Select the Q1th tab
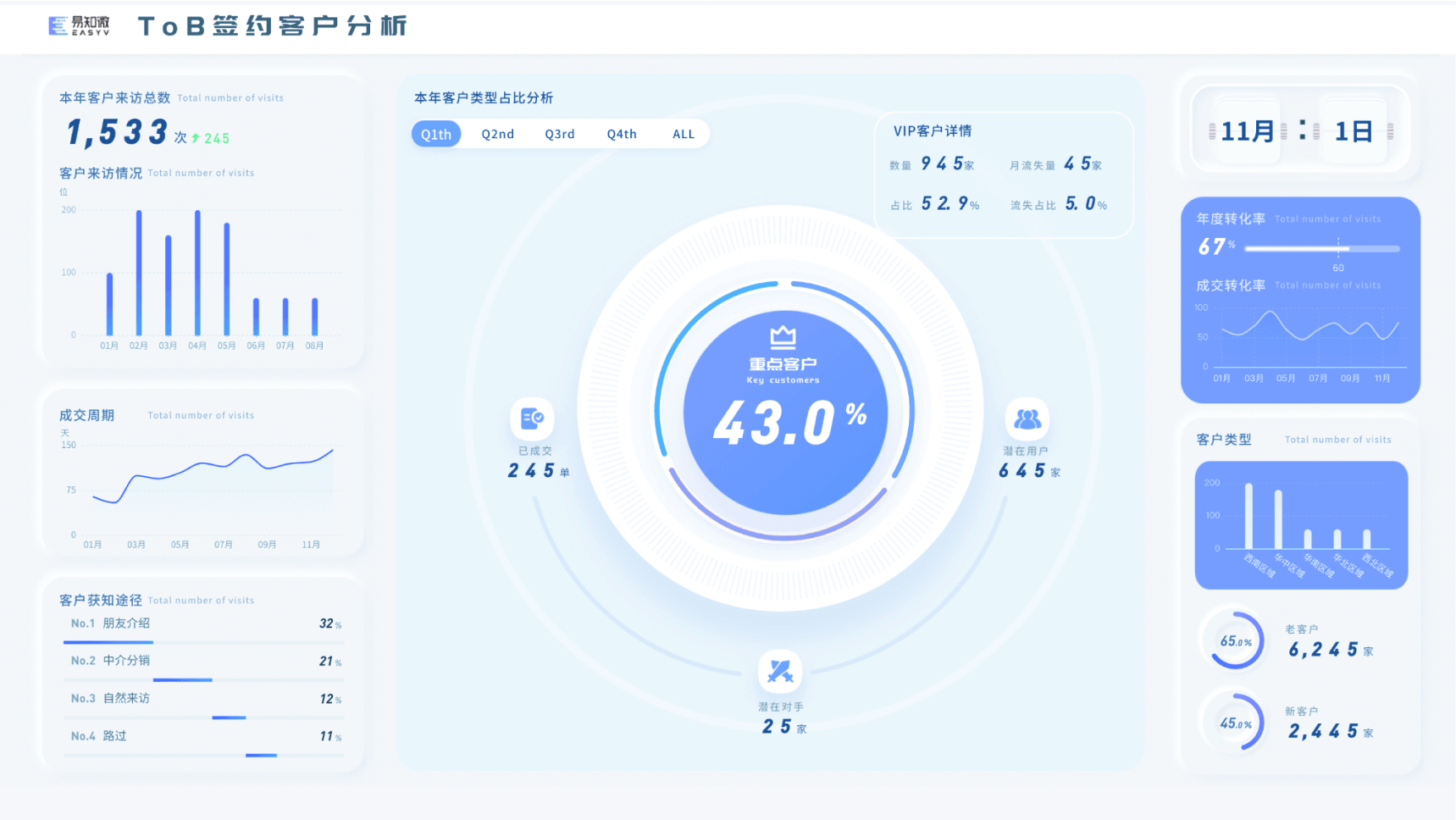Screen dimensions: 1456x820 [x=436, y=134]
